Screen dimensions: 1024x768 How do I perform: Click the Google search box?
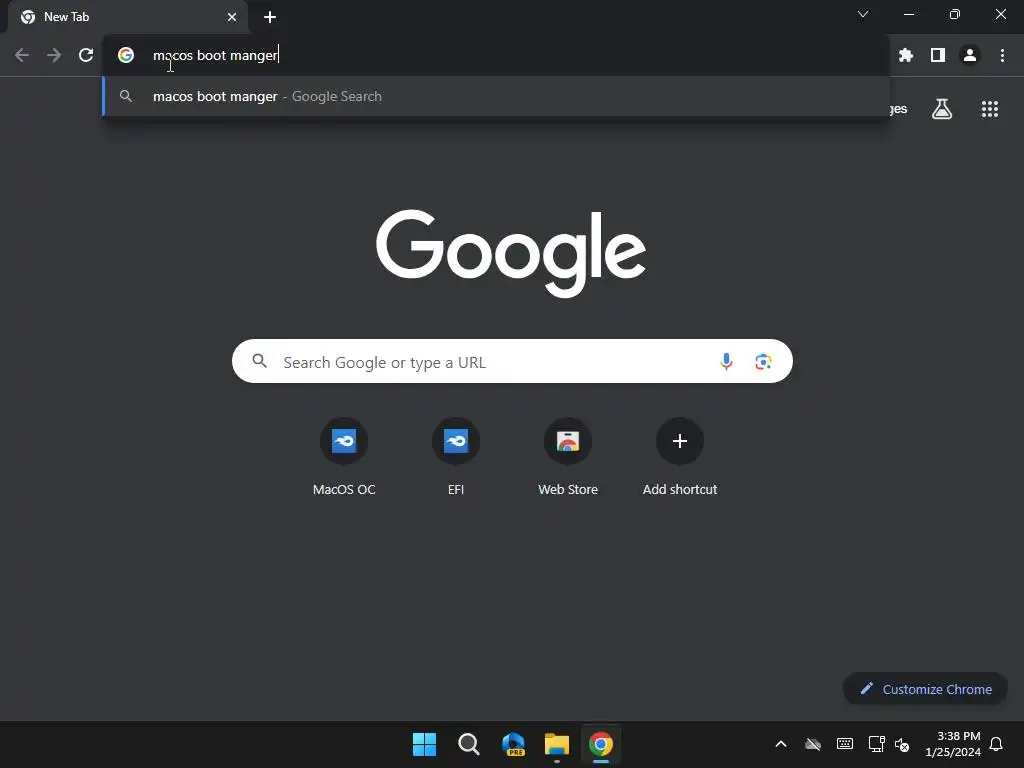coord(512,361)
